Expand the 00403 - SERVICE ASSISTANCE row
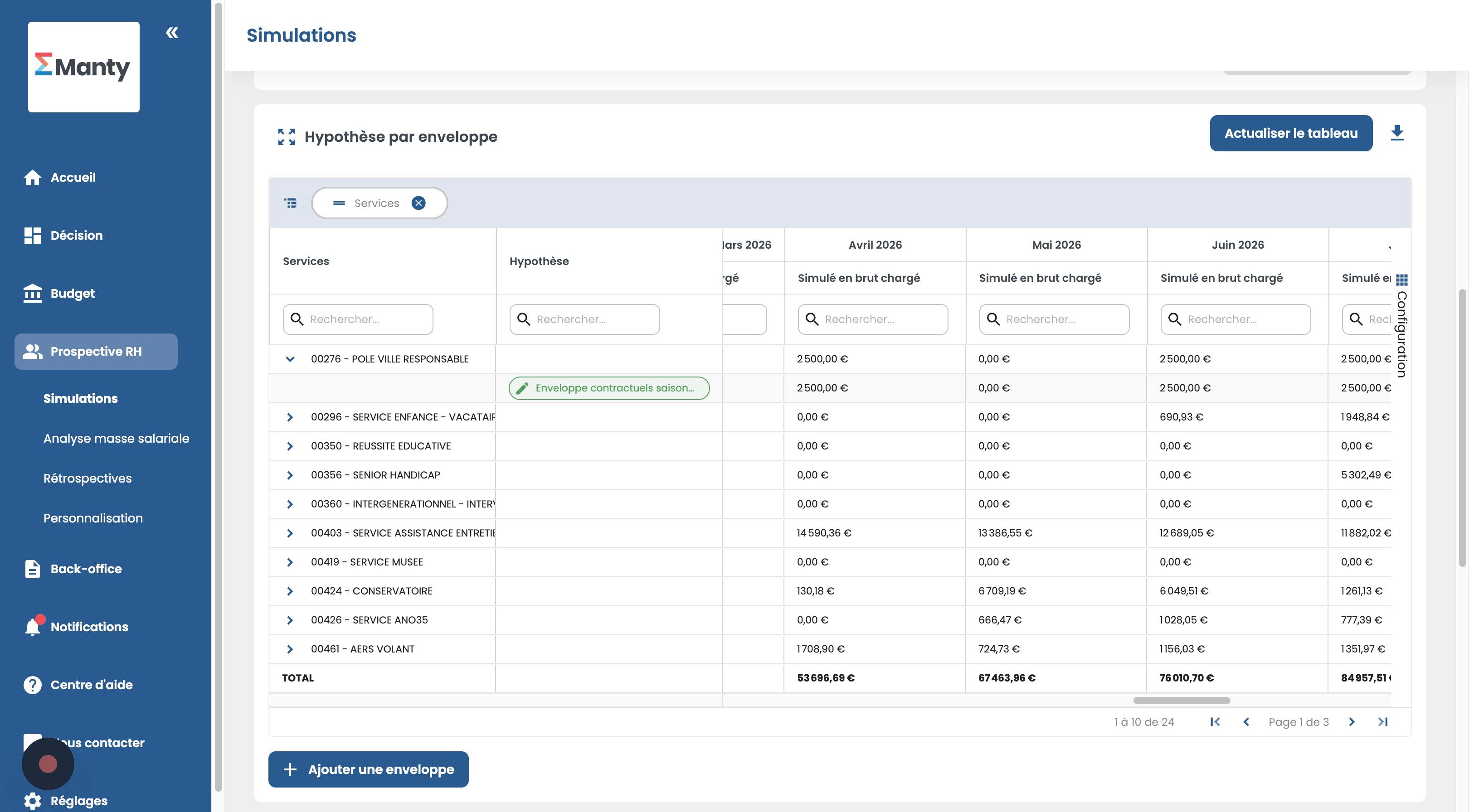1469x812 pixels. (290, 533)
